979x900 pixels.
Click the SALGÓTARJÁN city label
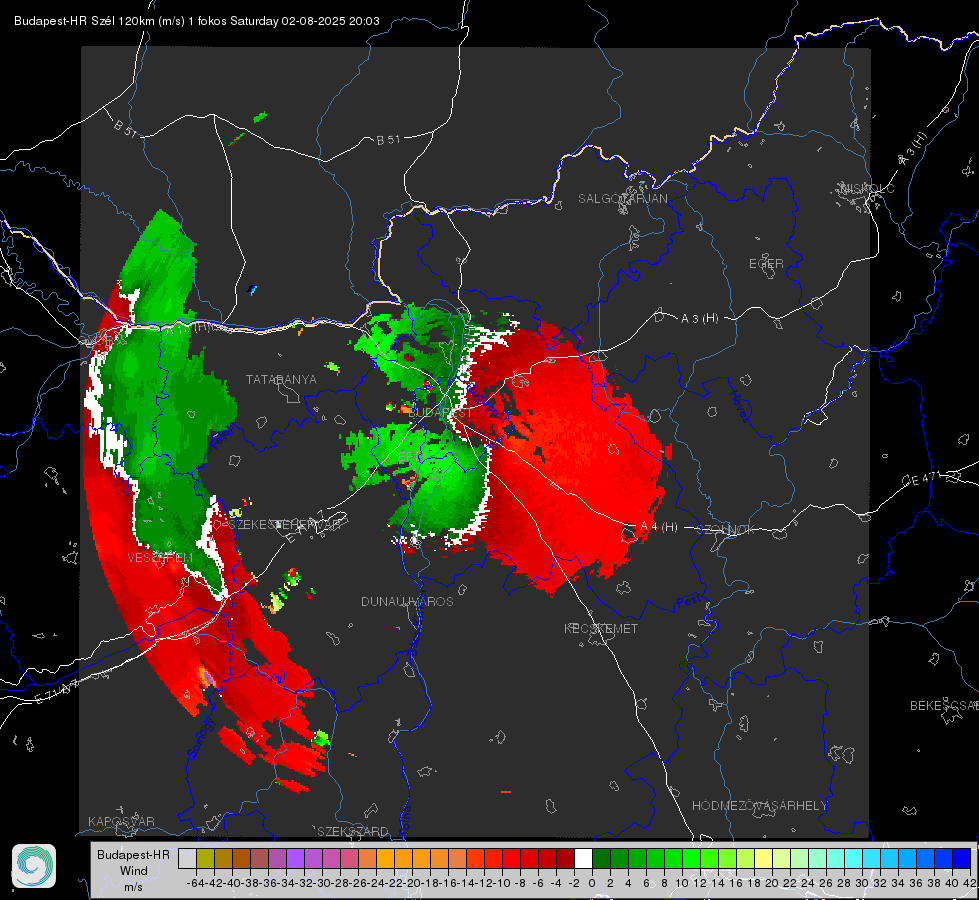click(622, 199)
